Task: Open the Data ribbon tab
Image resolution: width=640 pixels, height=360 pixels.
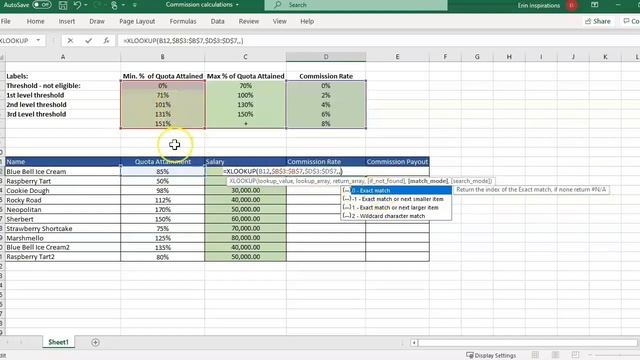Action: (218, 21)
